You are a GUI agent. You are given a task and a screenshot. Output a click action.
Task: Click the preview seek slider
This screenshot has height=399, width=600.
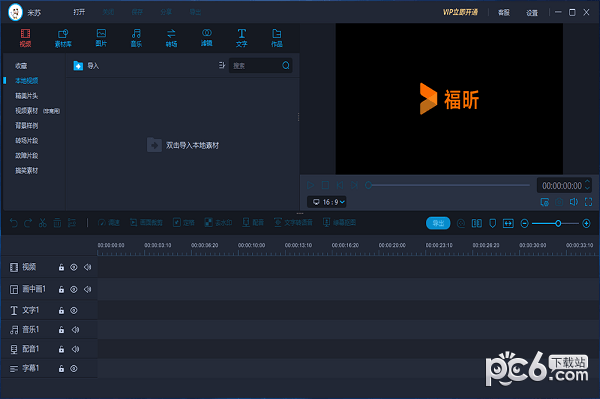pyautogui.click(x=447, y=185)
